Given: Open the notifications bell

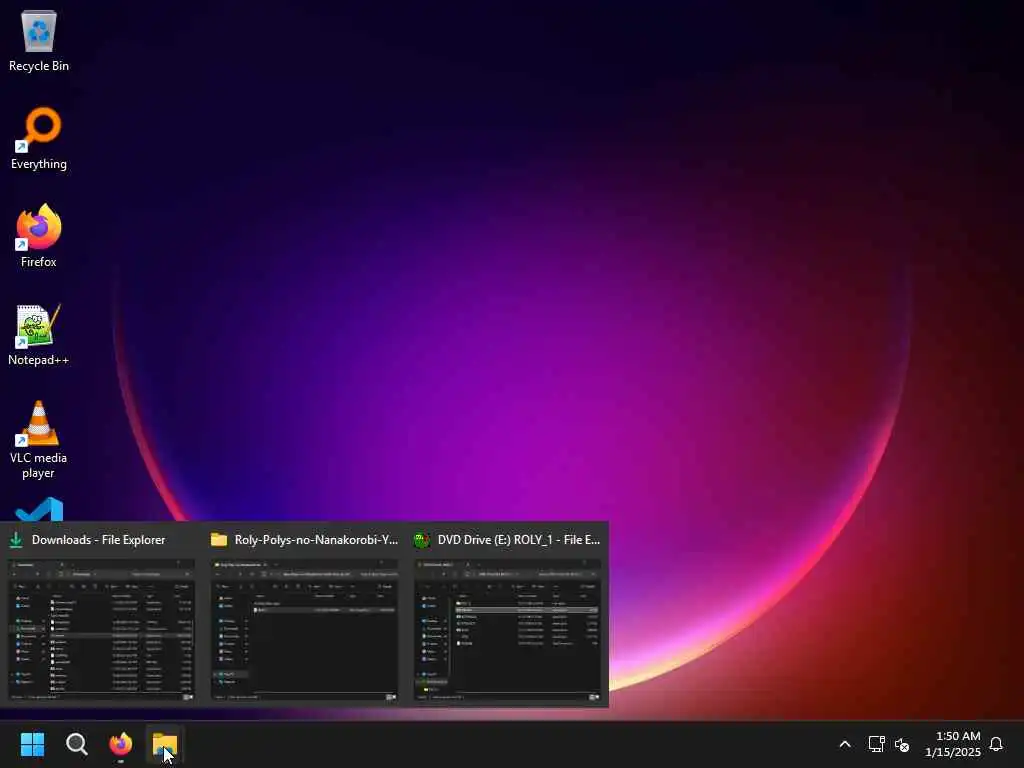Looking at the screenshot, I should coord(996,744).
